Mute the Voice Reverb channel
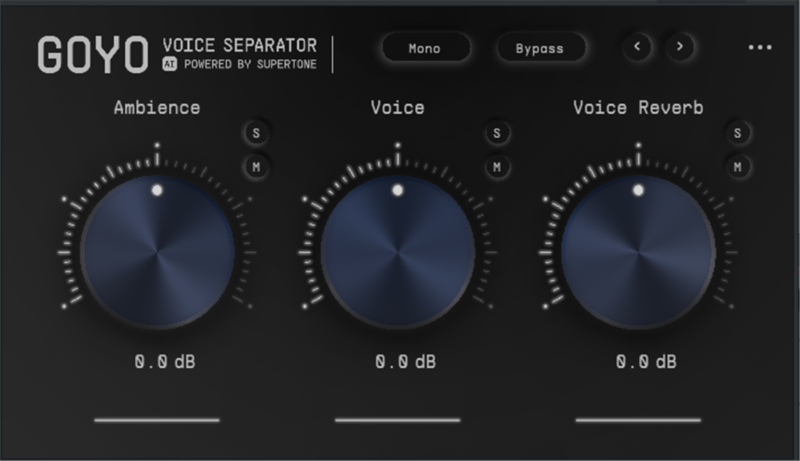 tap(738, 166)
